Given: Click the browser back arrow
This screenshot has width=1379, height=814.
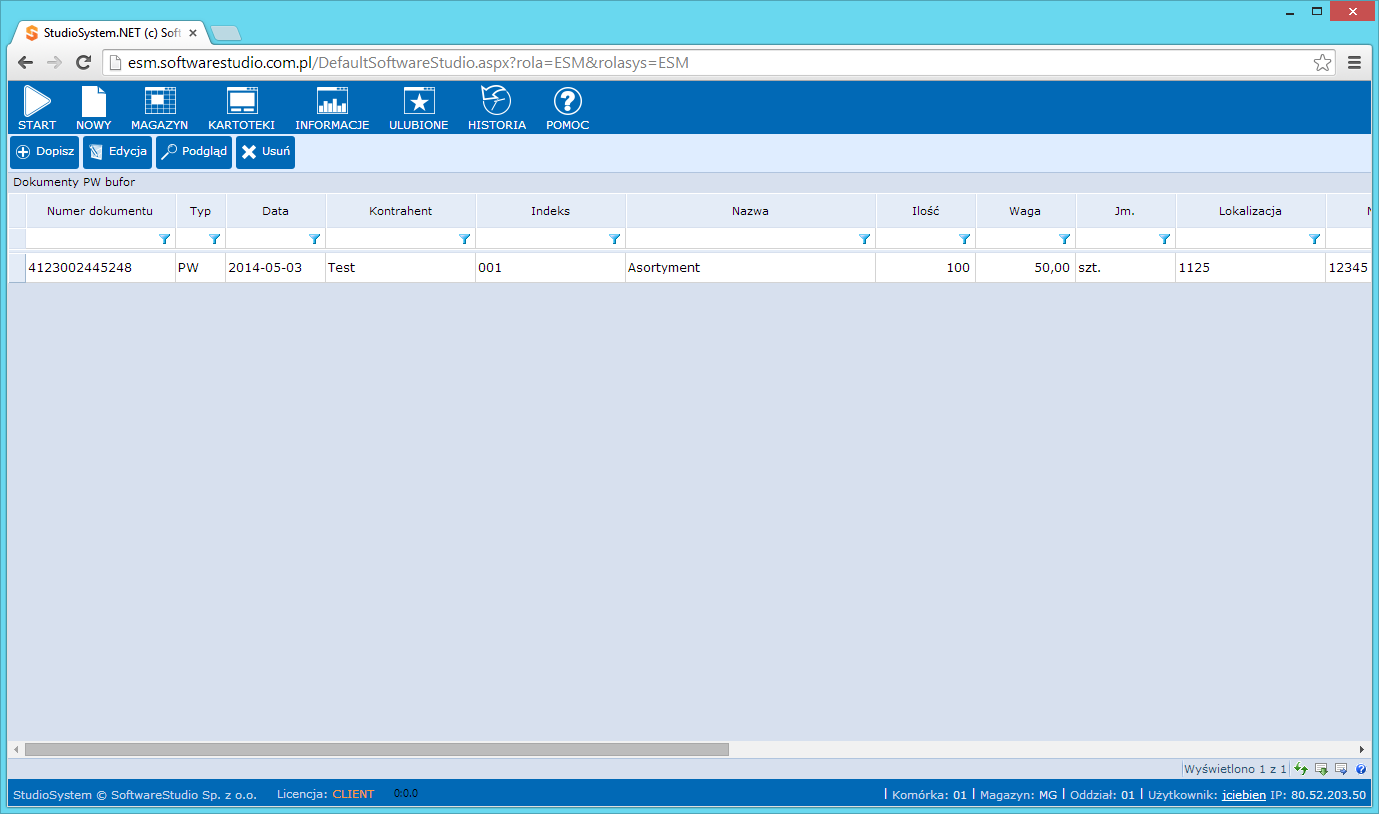Looking at the screenshot, I should [26, 63].
